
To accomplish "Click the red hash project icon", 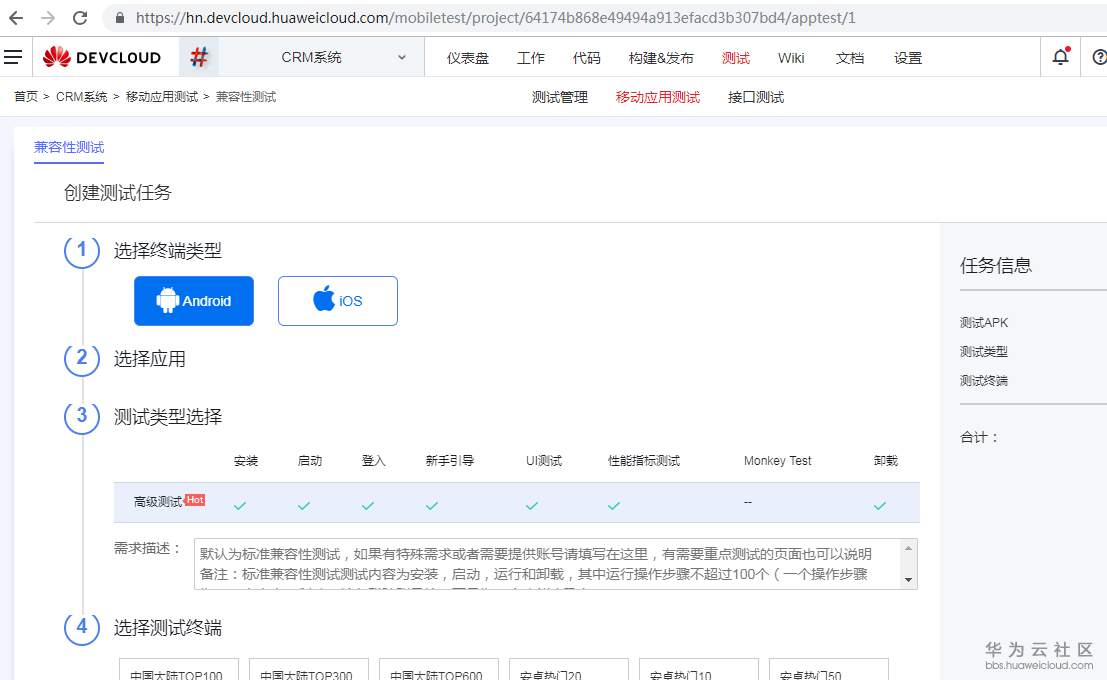I will (x=199, y=57).
